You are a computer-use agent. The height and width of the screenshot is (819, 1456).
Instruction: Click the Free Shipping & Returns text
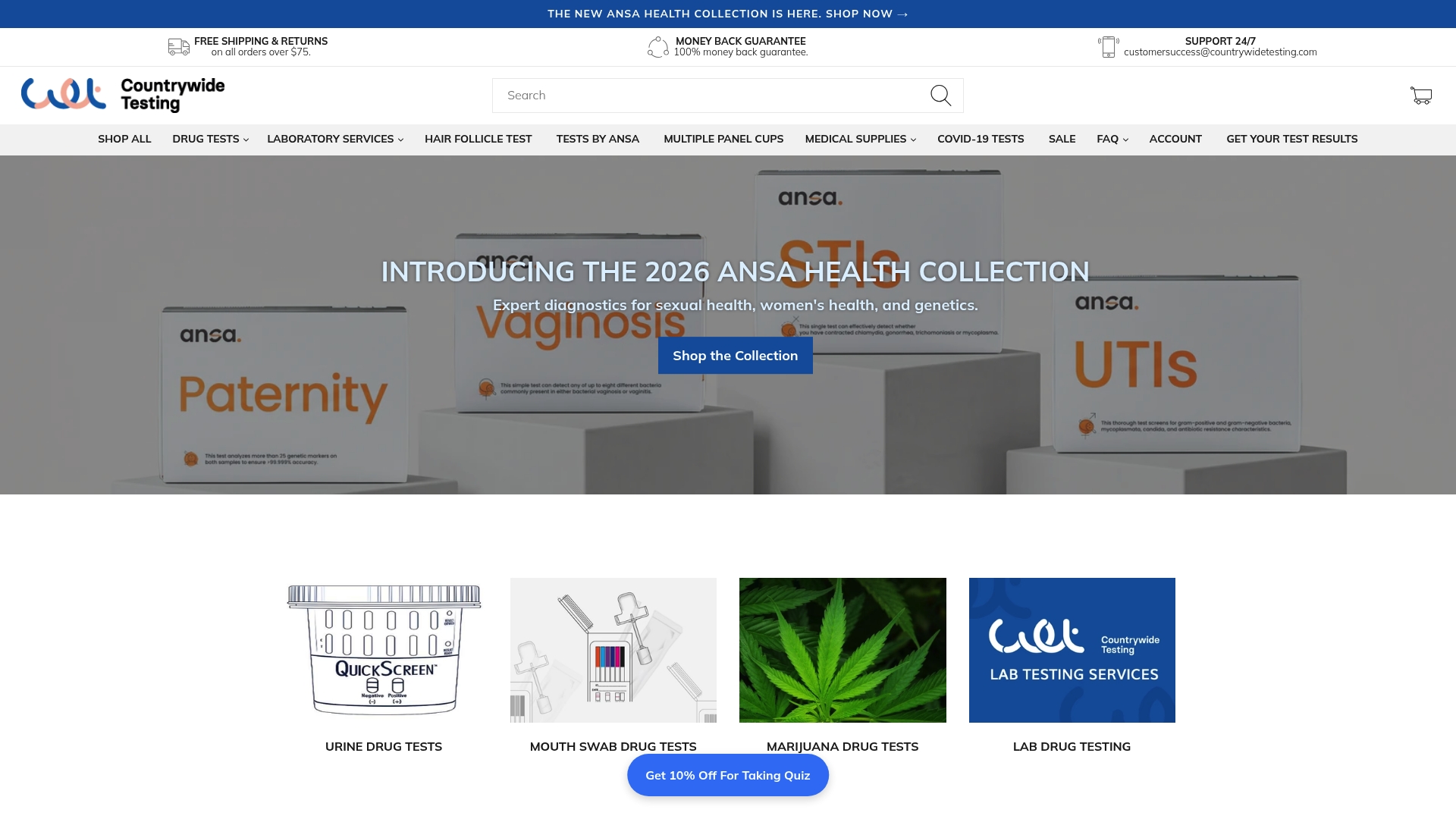pos(261,41)
